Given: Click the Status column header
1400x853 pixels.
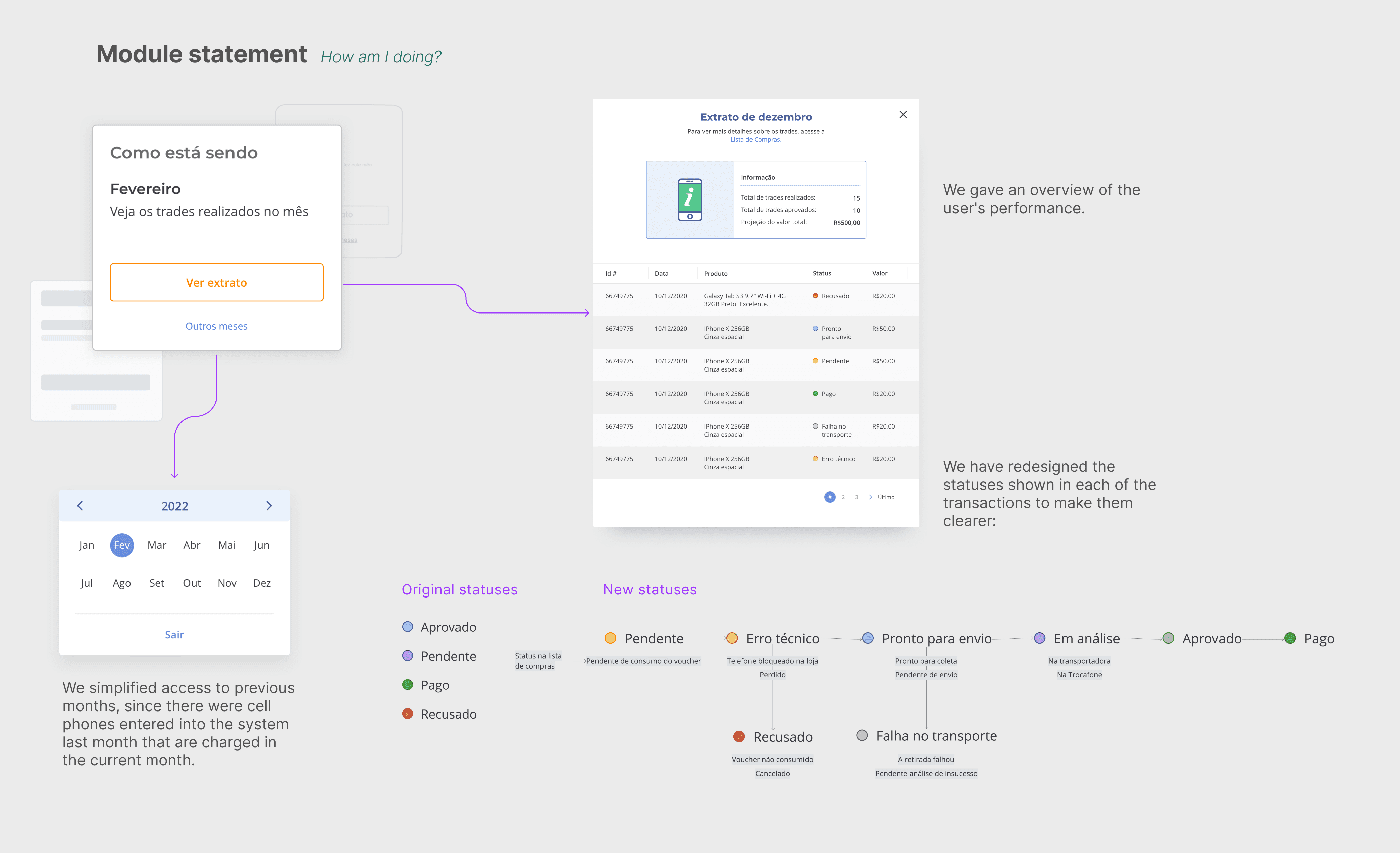Looking at the screenshot, I should [822, 273].
